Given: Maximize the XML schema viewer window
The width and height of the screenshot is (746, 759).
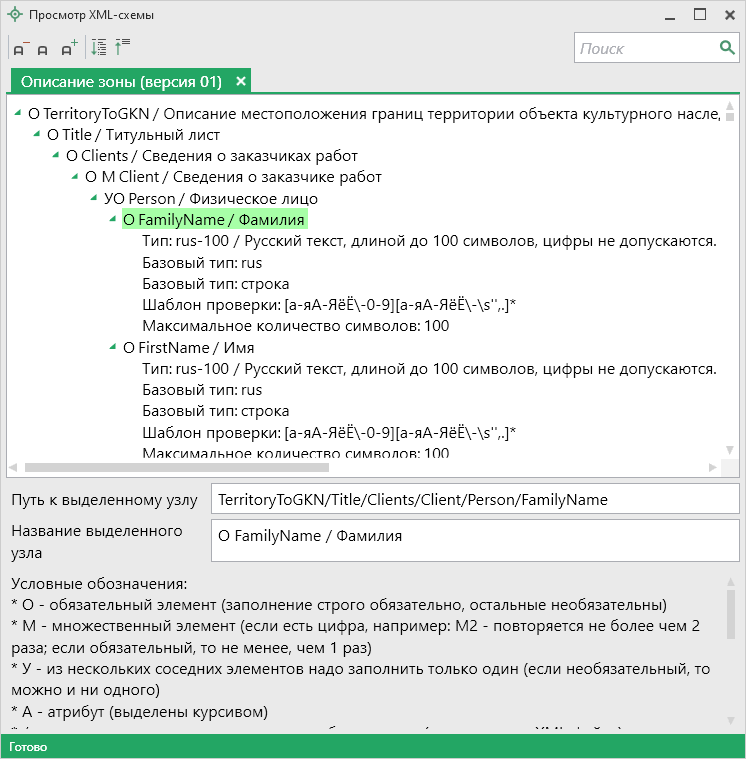Looking at the screenshot, I should tap(700, 15).
